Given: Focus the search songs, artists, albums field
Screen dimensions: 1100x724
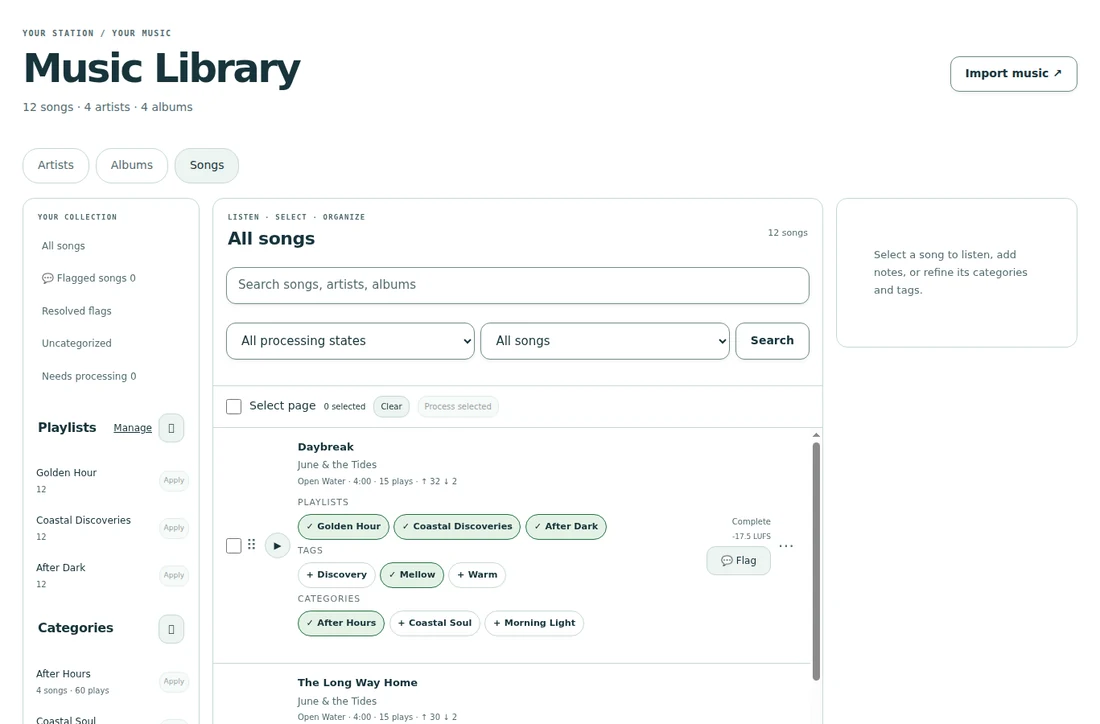Looking at the screenshot, I should [x=517, y=286].
